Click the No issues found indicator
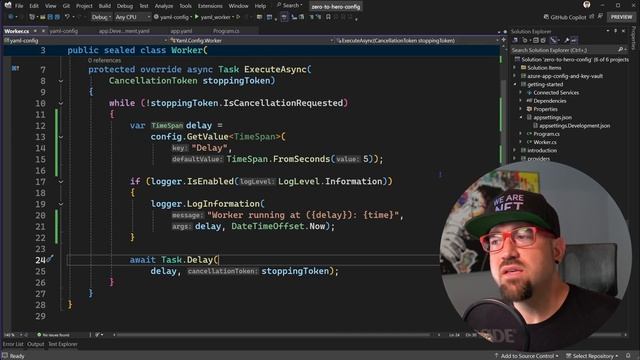This screenshot has height=360, width=640. click(53, 335)
